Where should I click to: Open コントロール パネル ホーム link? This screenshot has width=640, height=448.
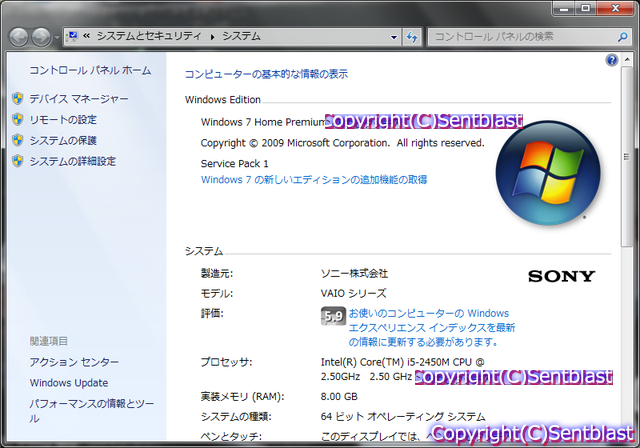click(90, 70)
